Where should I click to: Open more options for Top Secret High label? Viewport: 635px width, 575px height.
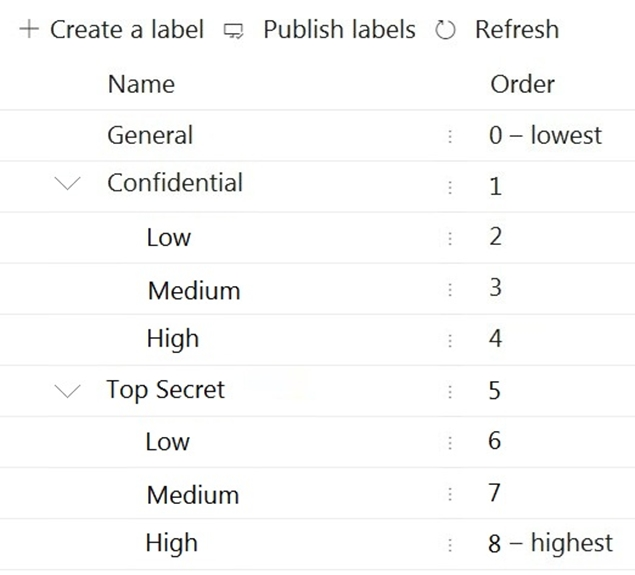pos(450,544)
